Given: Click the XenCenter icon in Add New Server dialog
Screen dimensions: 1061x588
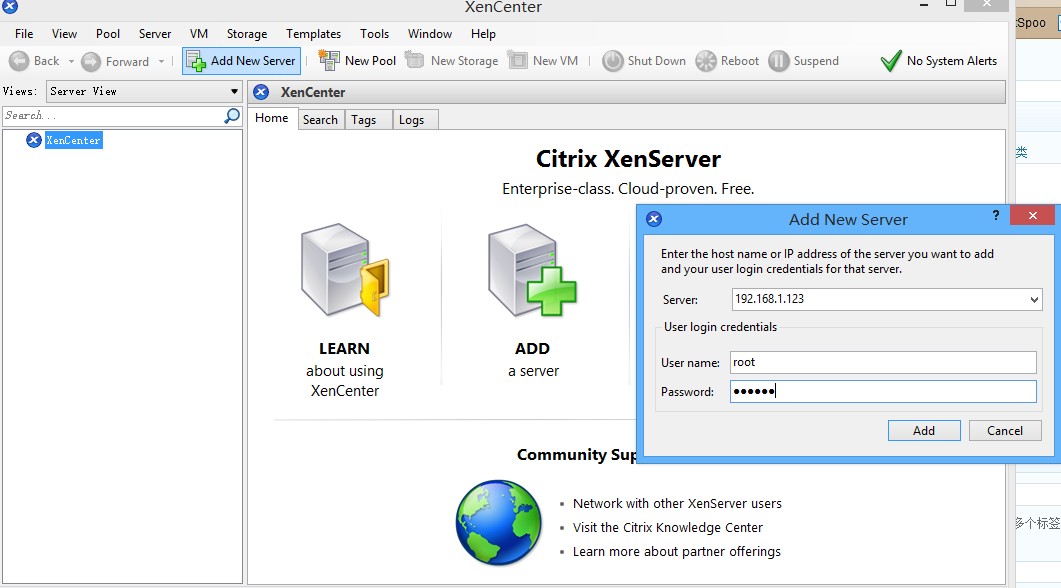Looking at the screenshot, I should click(x=654, y=219).
